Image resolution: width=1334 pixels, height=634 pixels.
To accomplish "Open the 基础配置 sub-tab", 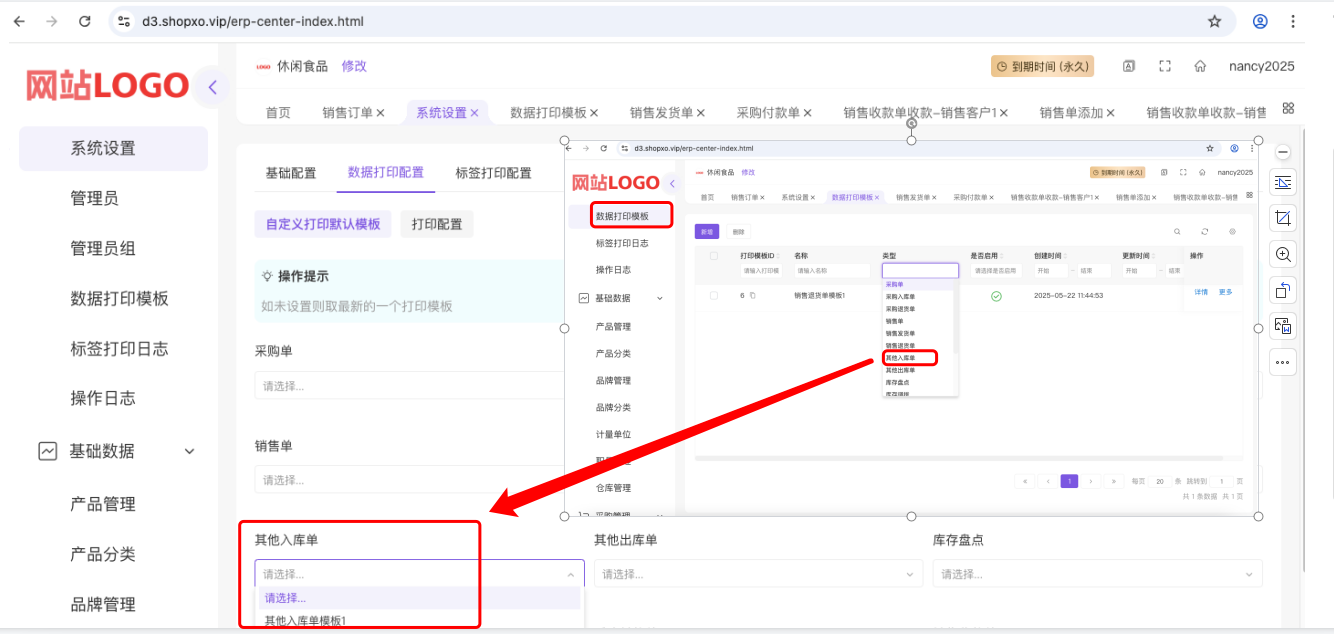I will pyautogui.click(x=291, y=172).
